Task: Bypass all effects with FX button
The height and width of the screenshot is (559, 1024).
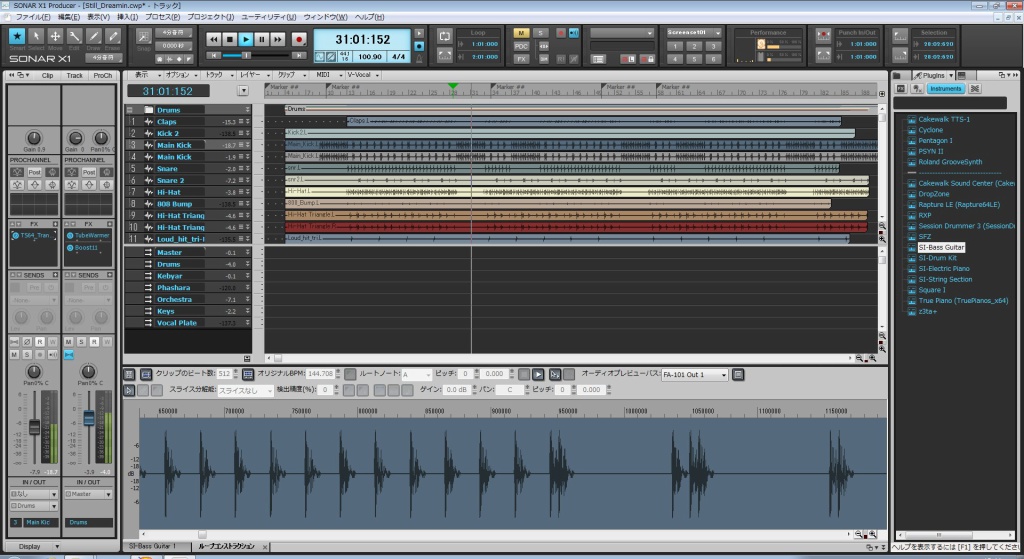Action: [x=521, y=59]
